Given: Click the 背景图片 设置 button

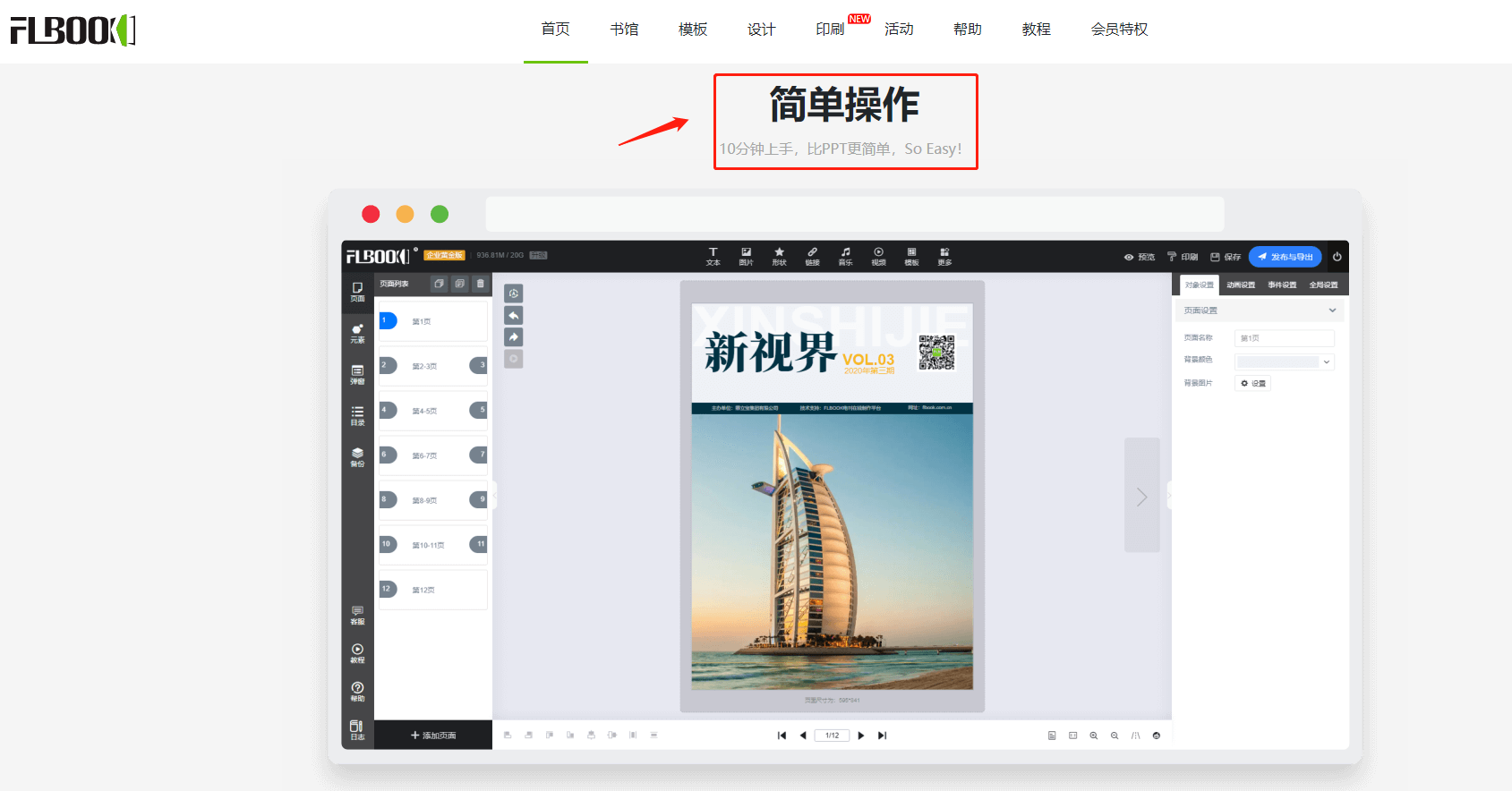Looking at the screenshot, I should coord(1253,383).
